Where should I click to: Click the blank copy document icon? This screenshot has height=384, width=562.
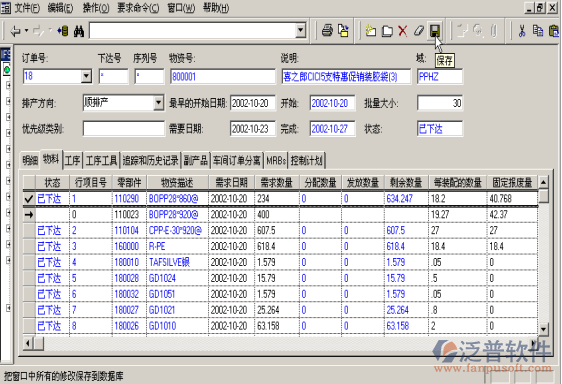click(387, 31)
